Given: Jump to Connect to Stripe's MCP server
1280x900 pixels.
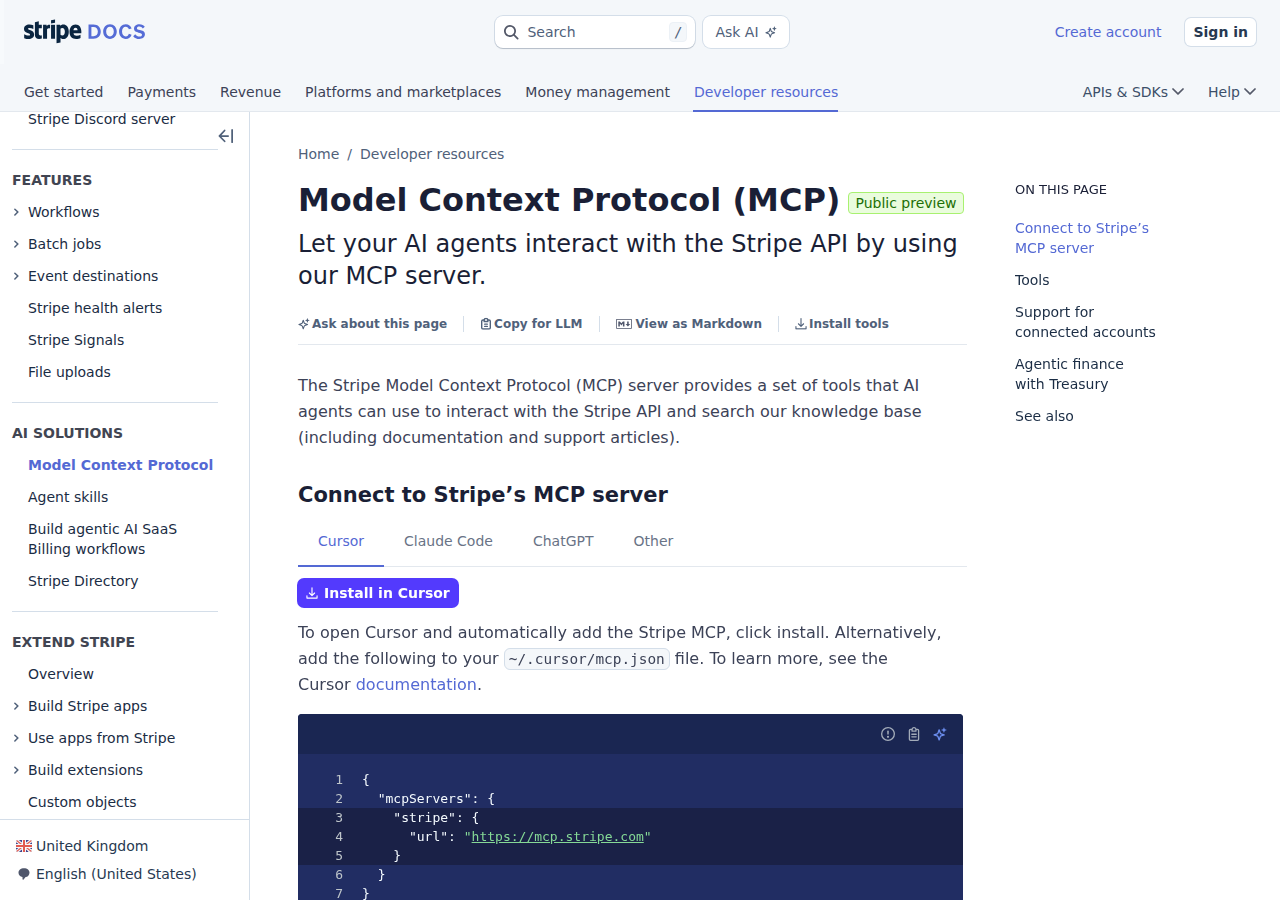Looking at the screenshot, I should click(x=1082, y=238).
